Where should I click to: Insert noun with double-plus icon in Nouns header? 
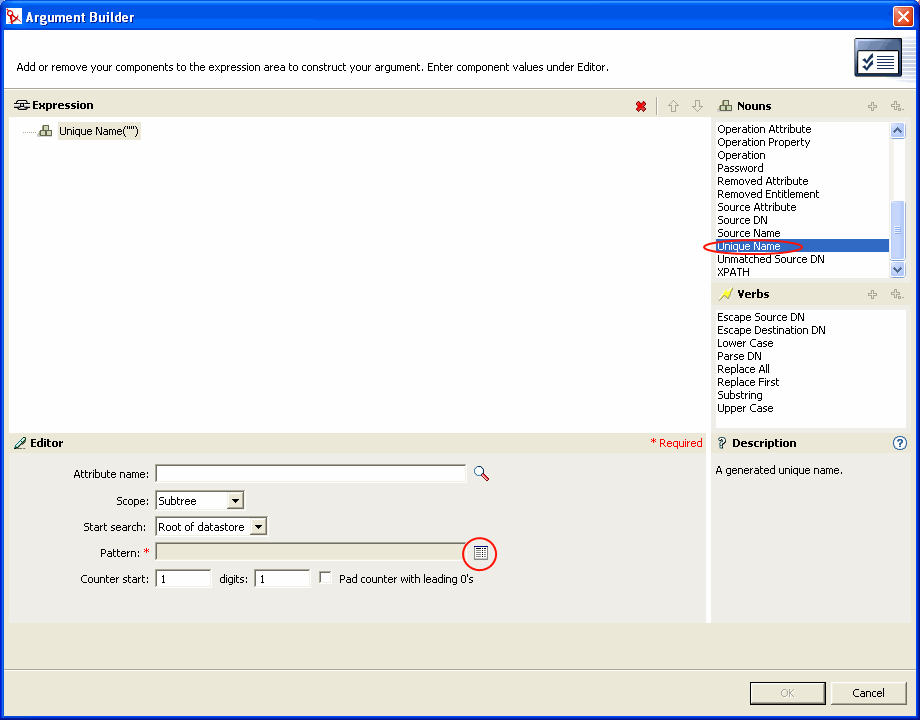(897, 106)
